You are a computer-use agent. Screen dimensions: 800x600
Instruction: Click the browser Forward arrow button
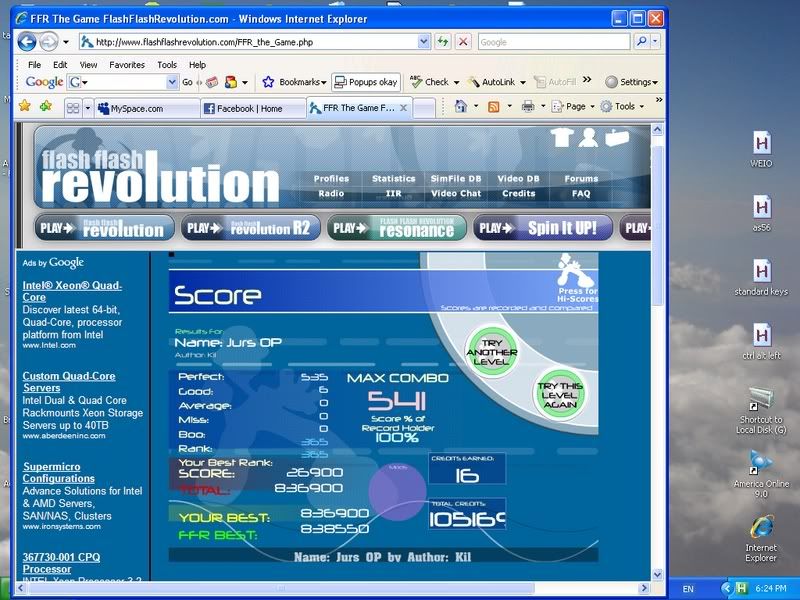[x=48, y=42]
